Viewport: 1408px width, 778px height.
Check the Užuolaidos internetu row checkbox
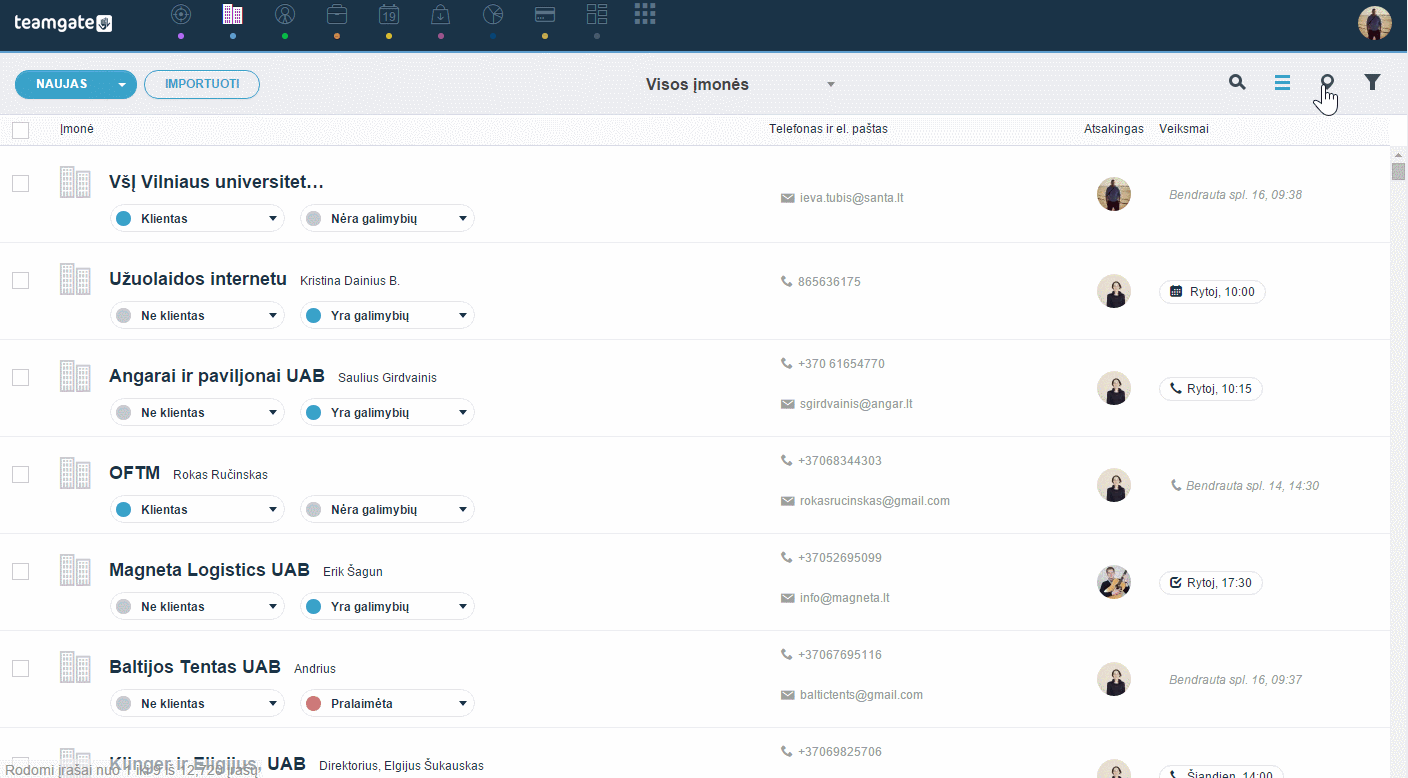tap(20, 281)
